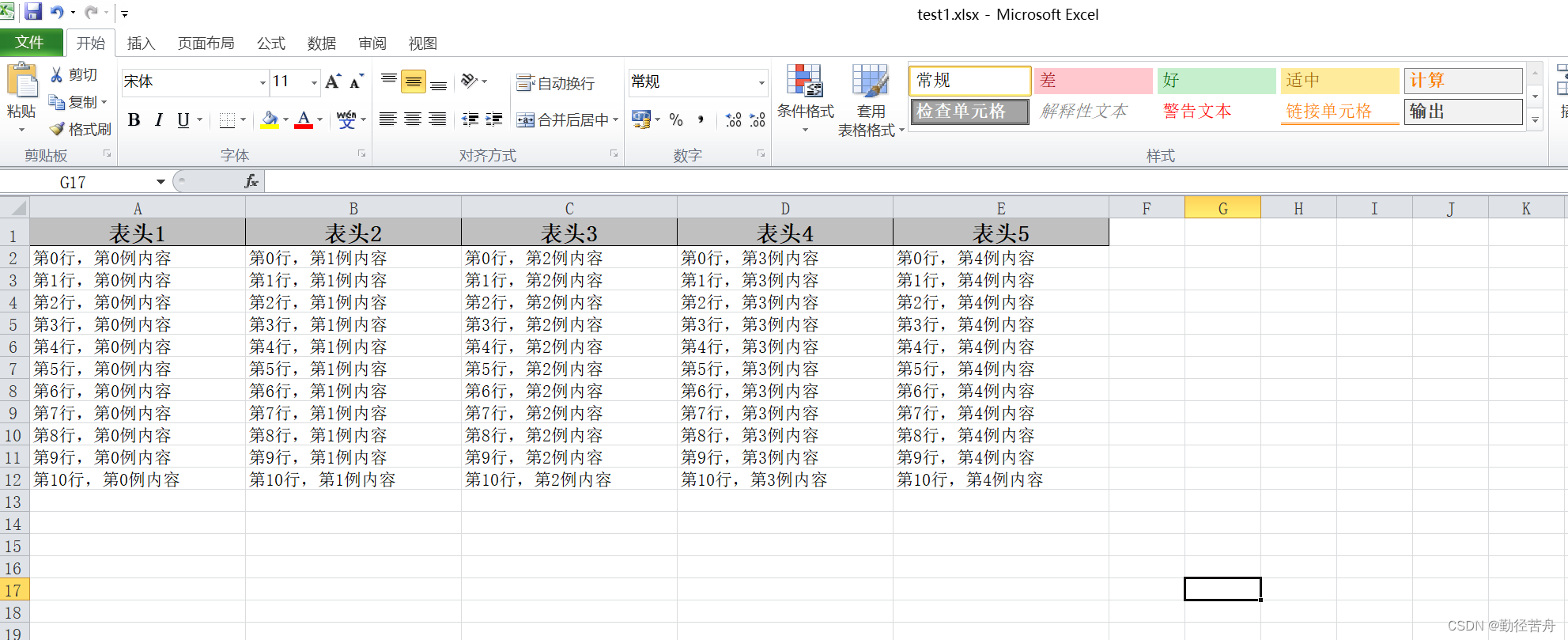Apply red font color A

pyautogui.click(x=304, y=119)
